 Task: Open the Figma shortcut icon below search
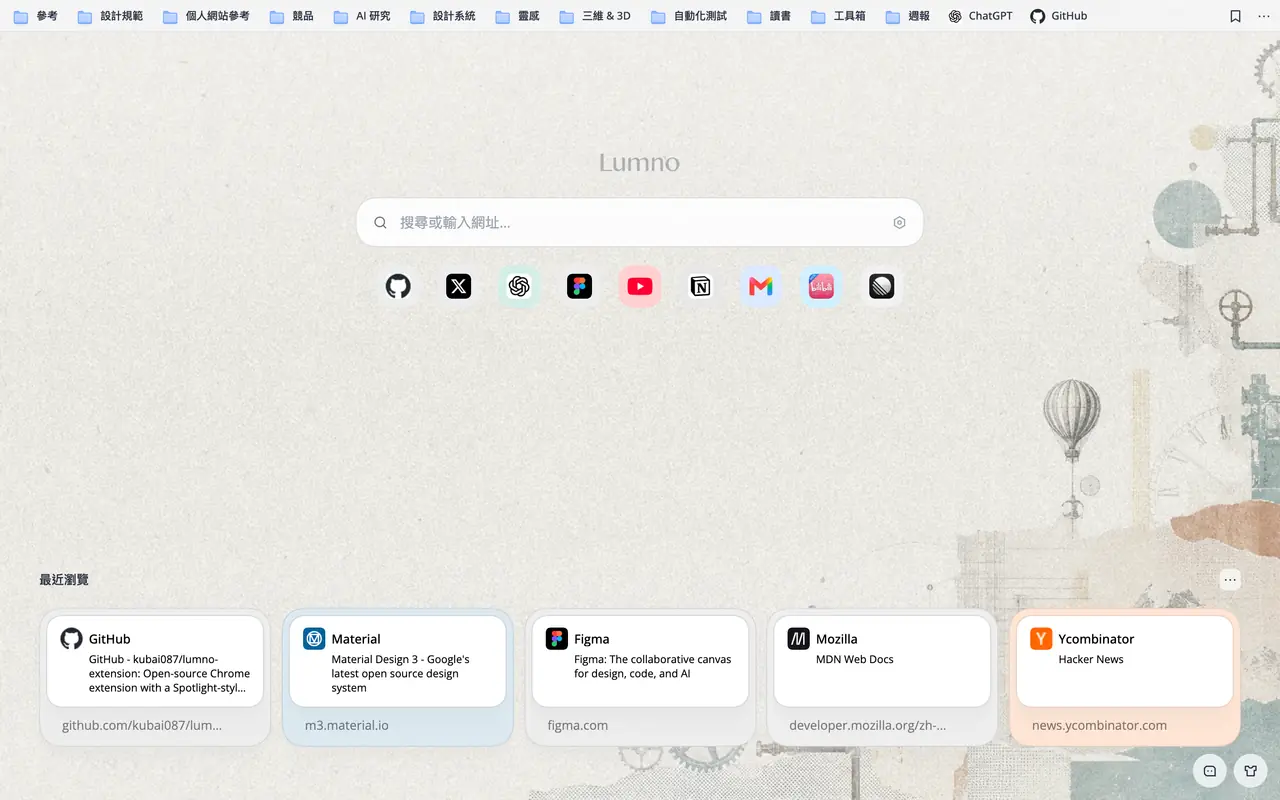coord(579,287)
